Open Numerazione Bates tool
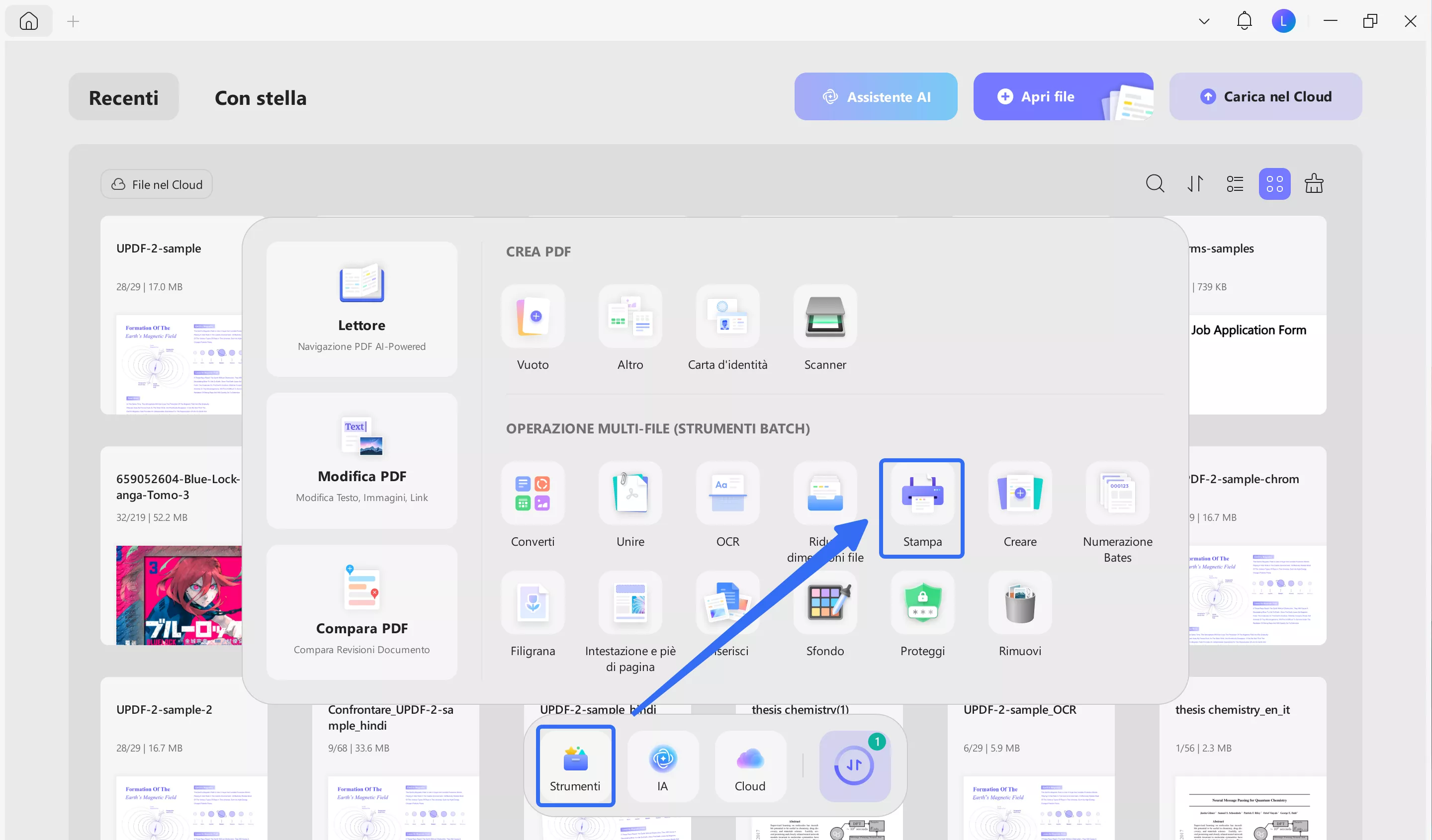1432x840 pixels. (x=1117, y=493)
